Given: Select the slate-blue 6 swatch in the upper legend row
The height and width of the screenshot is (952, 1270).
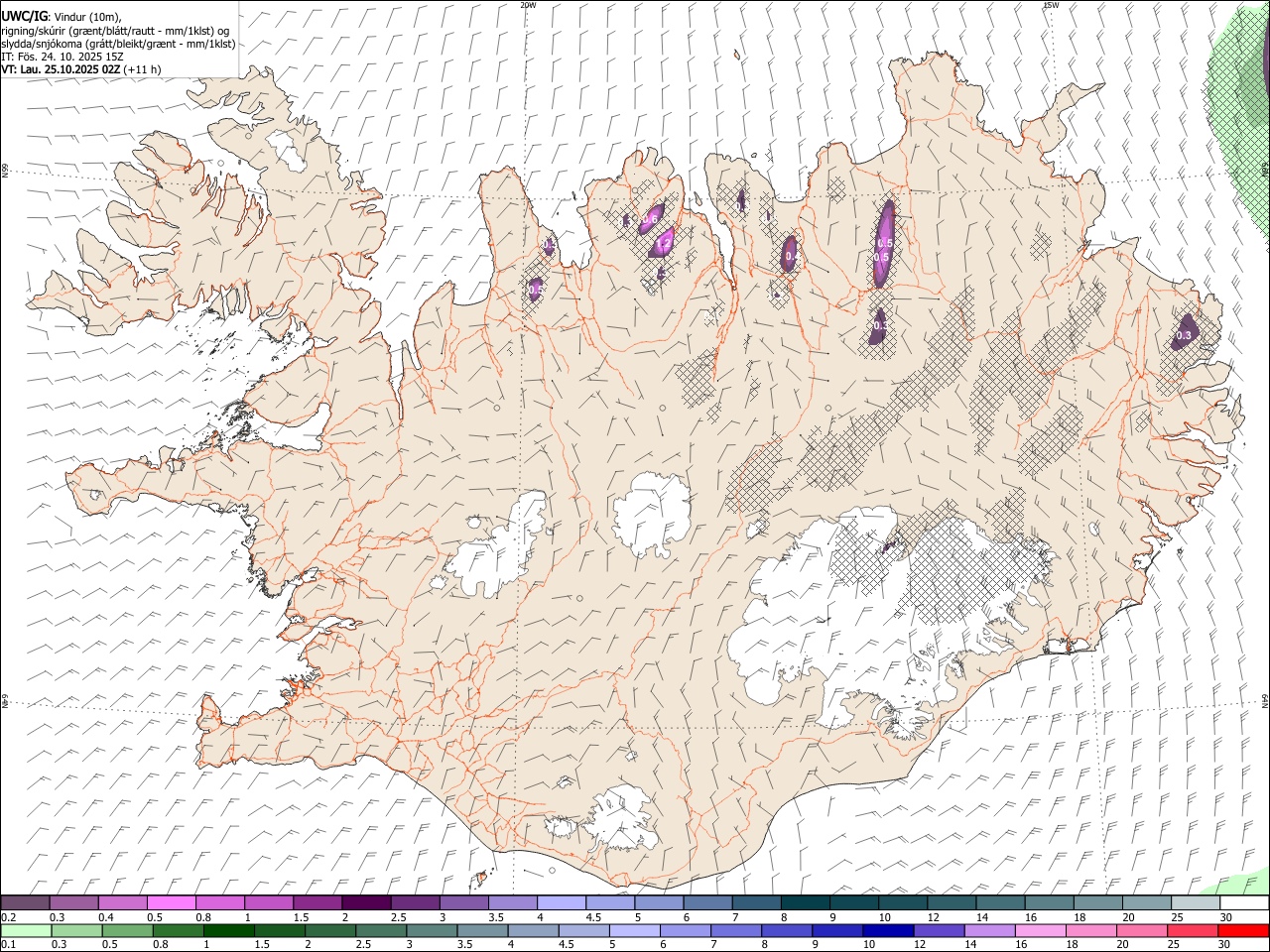Looking at the screenshot, I should tap(707, 903).
